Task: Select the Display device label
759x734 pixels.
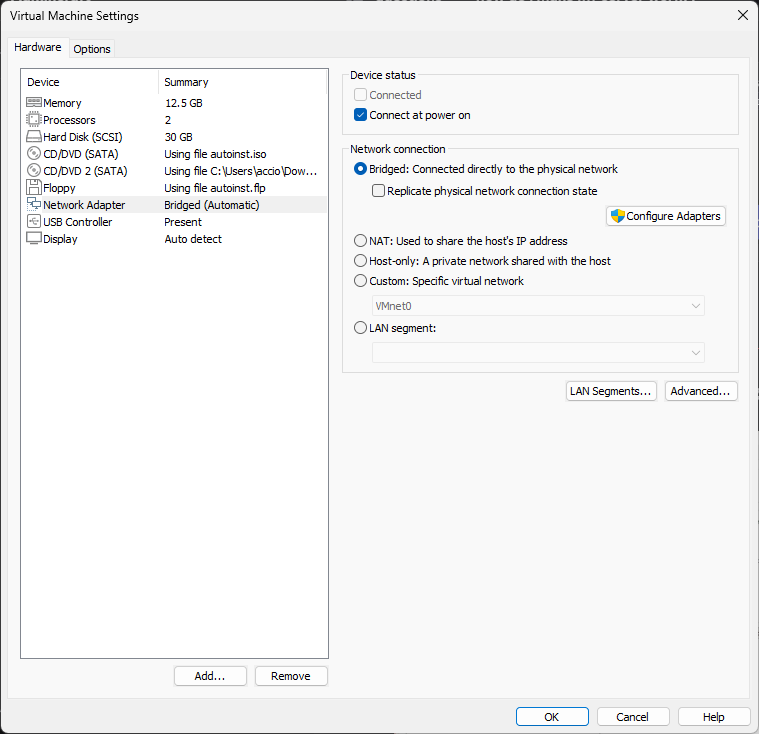Action: click(61, 239)
